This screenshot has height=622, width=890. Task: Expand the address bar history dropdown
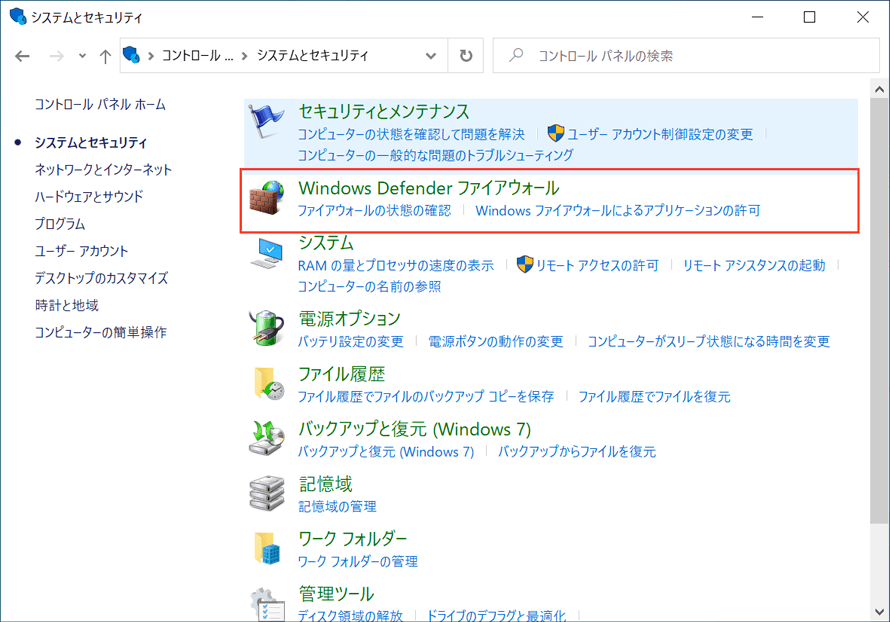[x=431, y=56]
